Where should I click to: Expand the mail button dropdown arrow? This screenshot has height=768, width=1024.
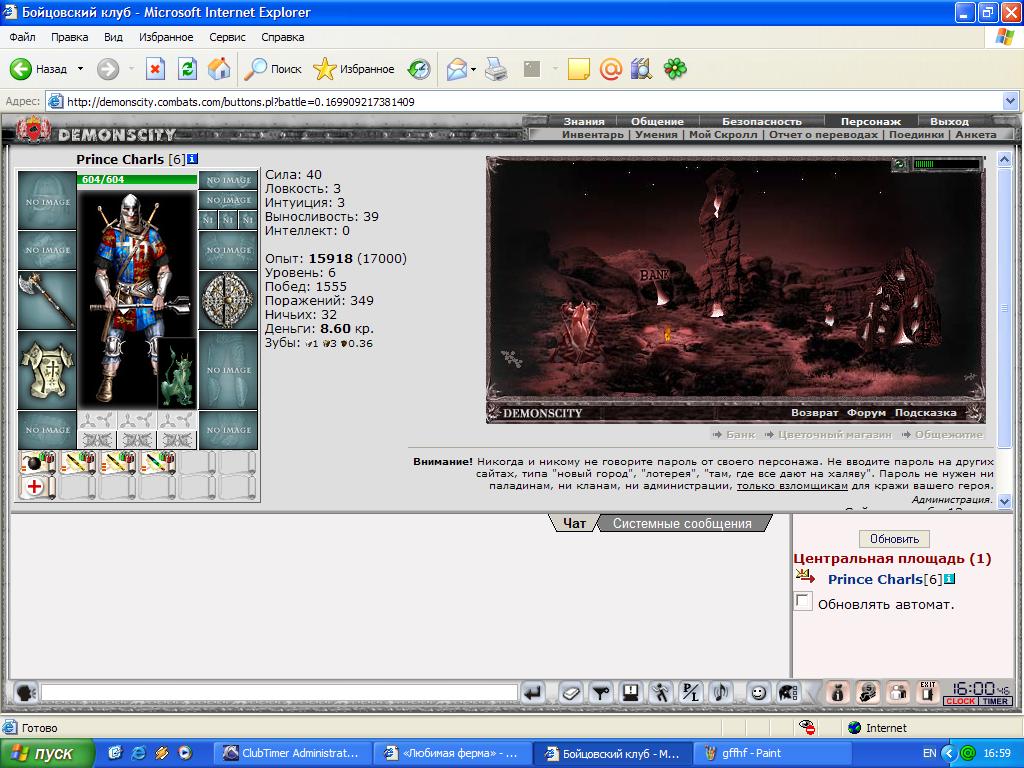pyautogui.click(x=473, y=69)
